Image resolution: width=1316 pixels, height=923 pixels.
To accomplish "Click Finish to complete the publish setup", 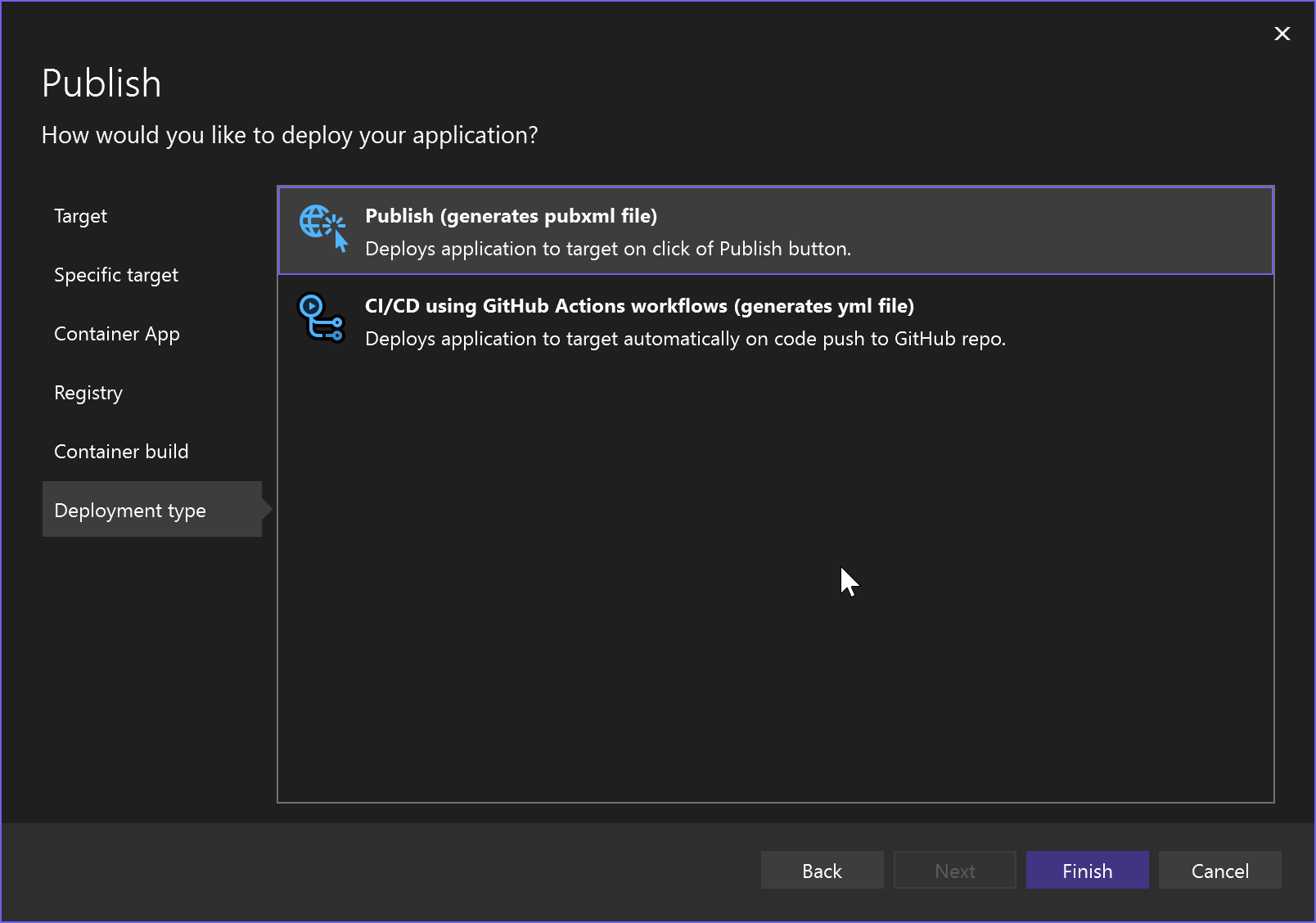I will pyautogui.click(x=1087, y=870).
